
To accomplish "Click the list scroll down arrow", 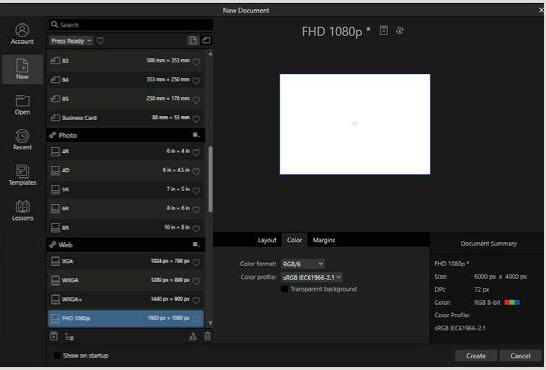I will (x=210, y=323).
